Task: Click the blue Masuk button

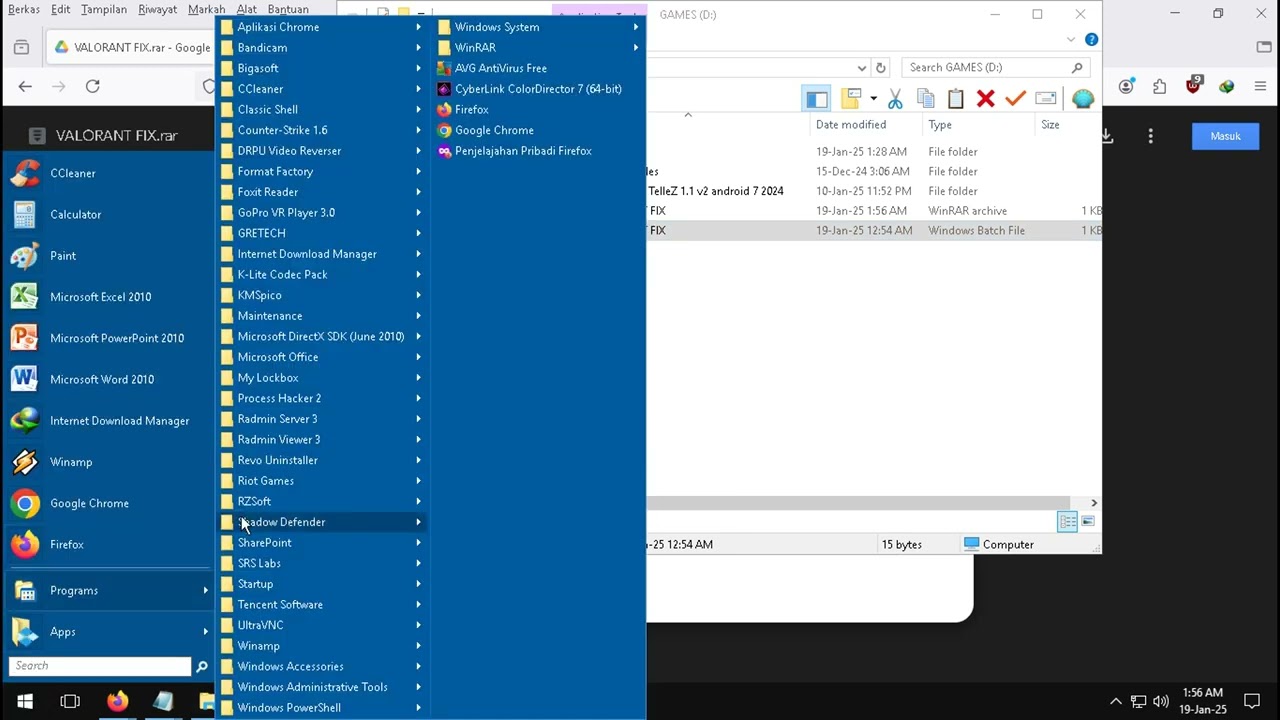Action: [x=1225, y=136]
